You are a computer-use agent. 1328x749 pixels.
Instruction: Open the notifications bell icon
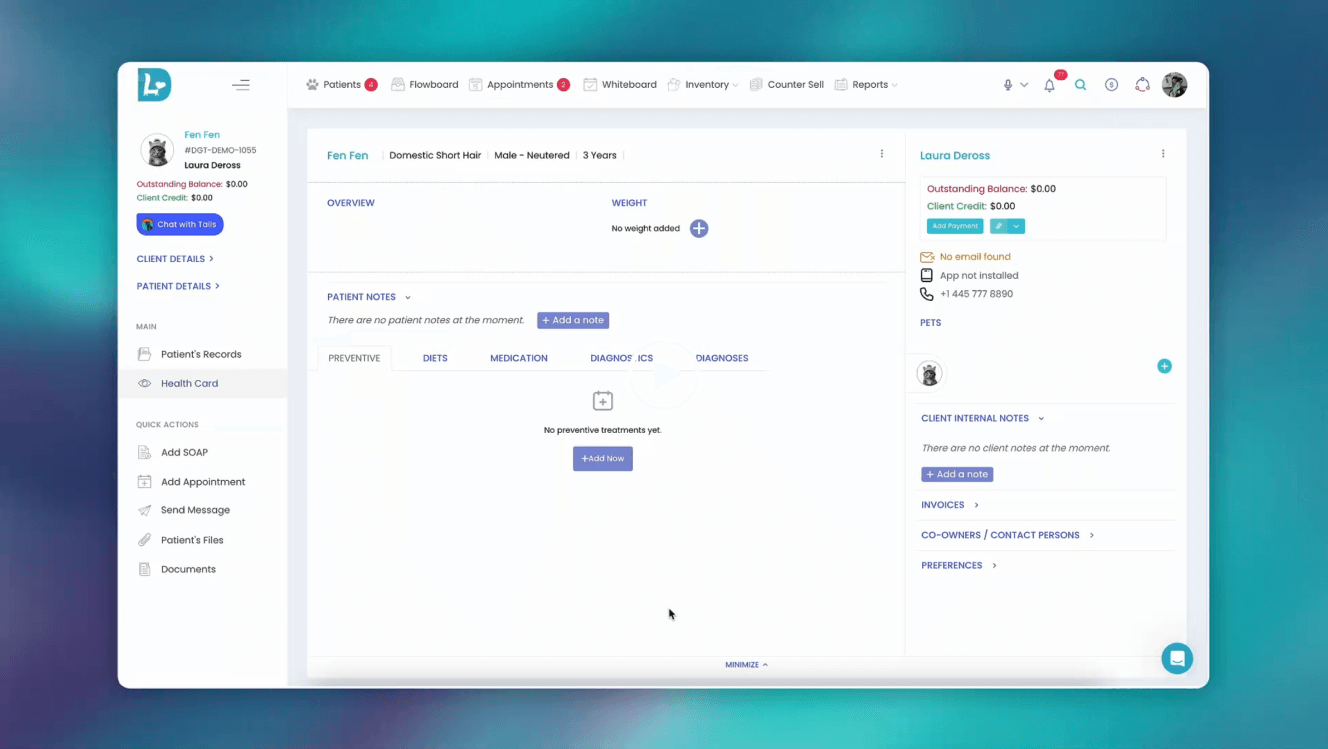pyautogui.click(x=1048, y=85)
